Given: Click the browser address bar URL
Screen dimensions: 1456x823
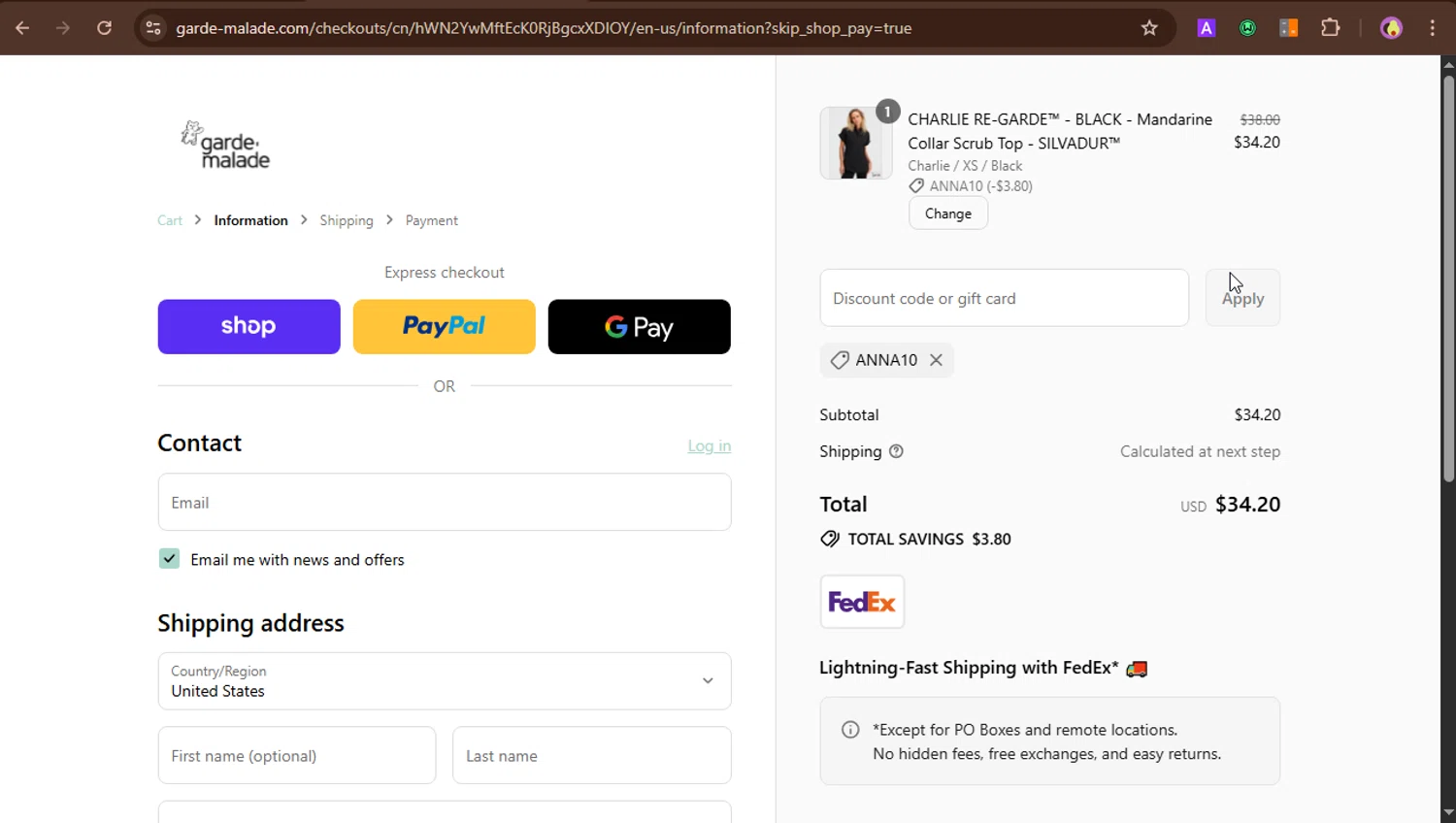Looking at the screenshot, I should 544,28.
